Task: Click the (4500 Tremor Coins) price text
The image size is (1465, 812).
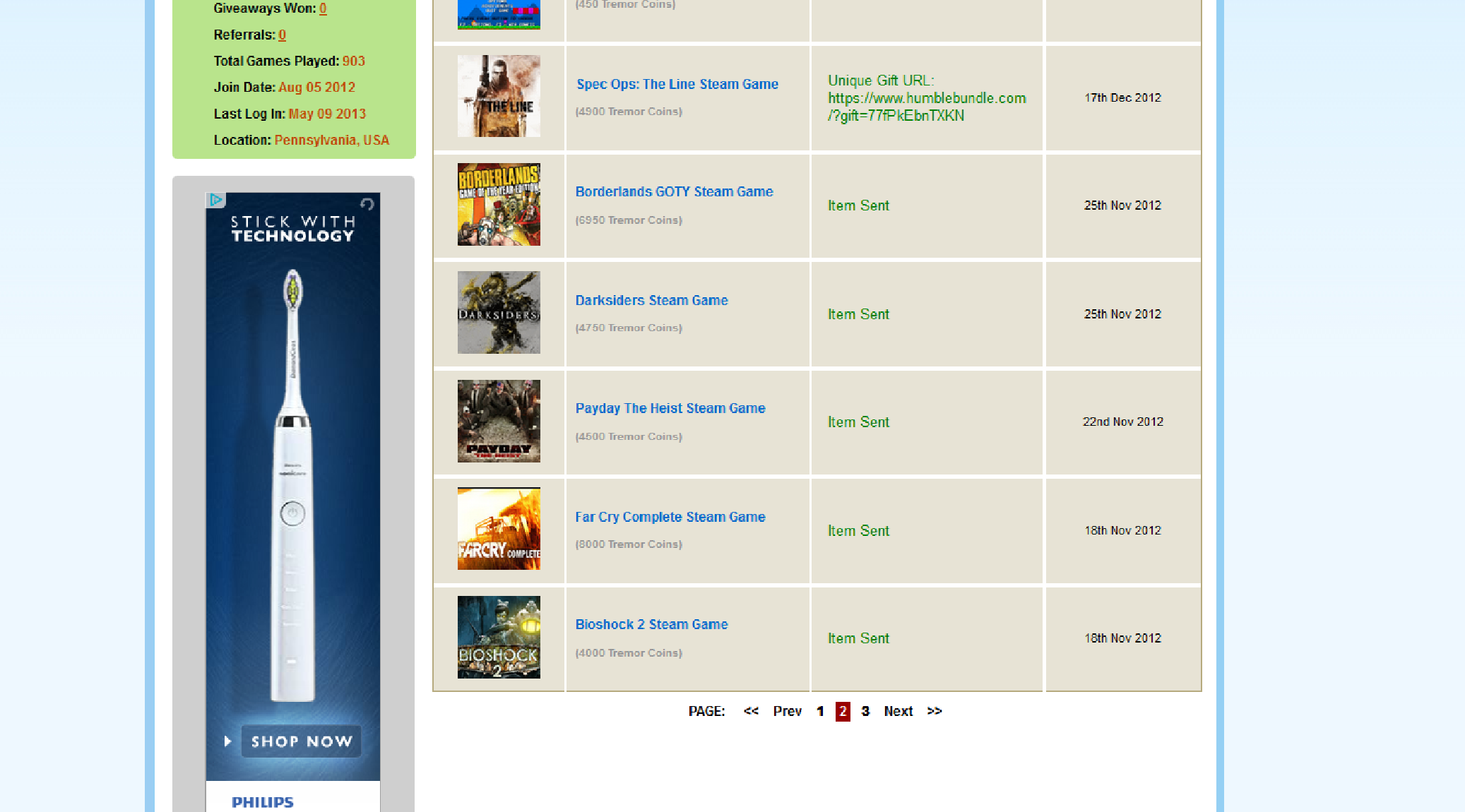Action: pos(629,436)
